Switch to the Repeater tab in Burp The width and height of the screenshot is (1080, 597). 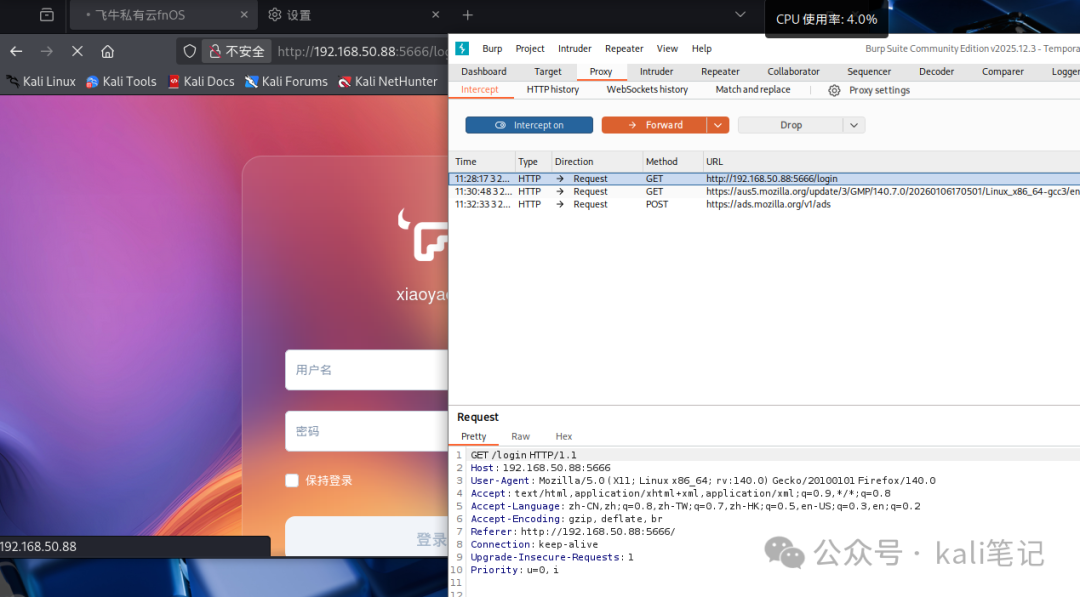point(720,71)
